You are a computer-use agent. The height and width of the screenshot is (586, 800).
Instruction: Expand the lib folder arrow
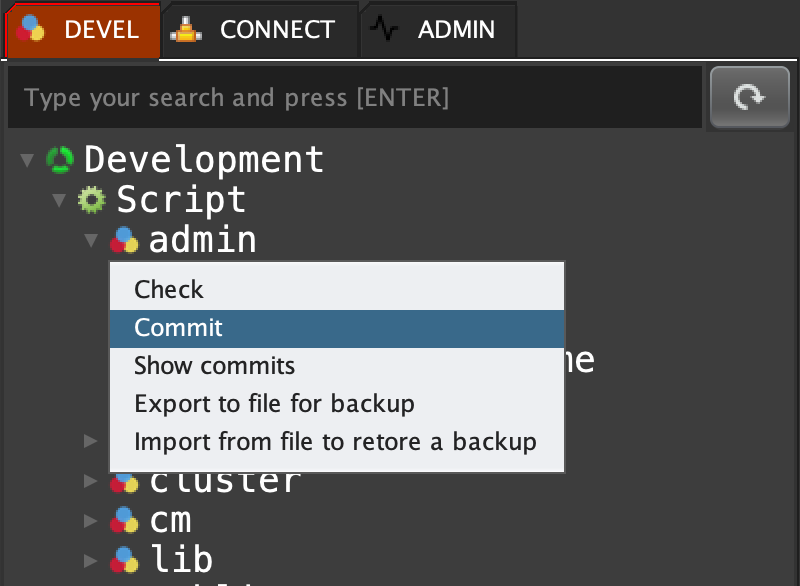91,558
